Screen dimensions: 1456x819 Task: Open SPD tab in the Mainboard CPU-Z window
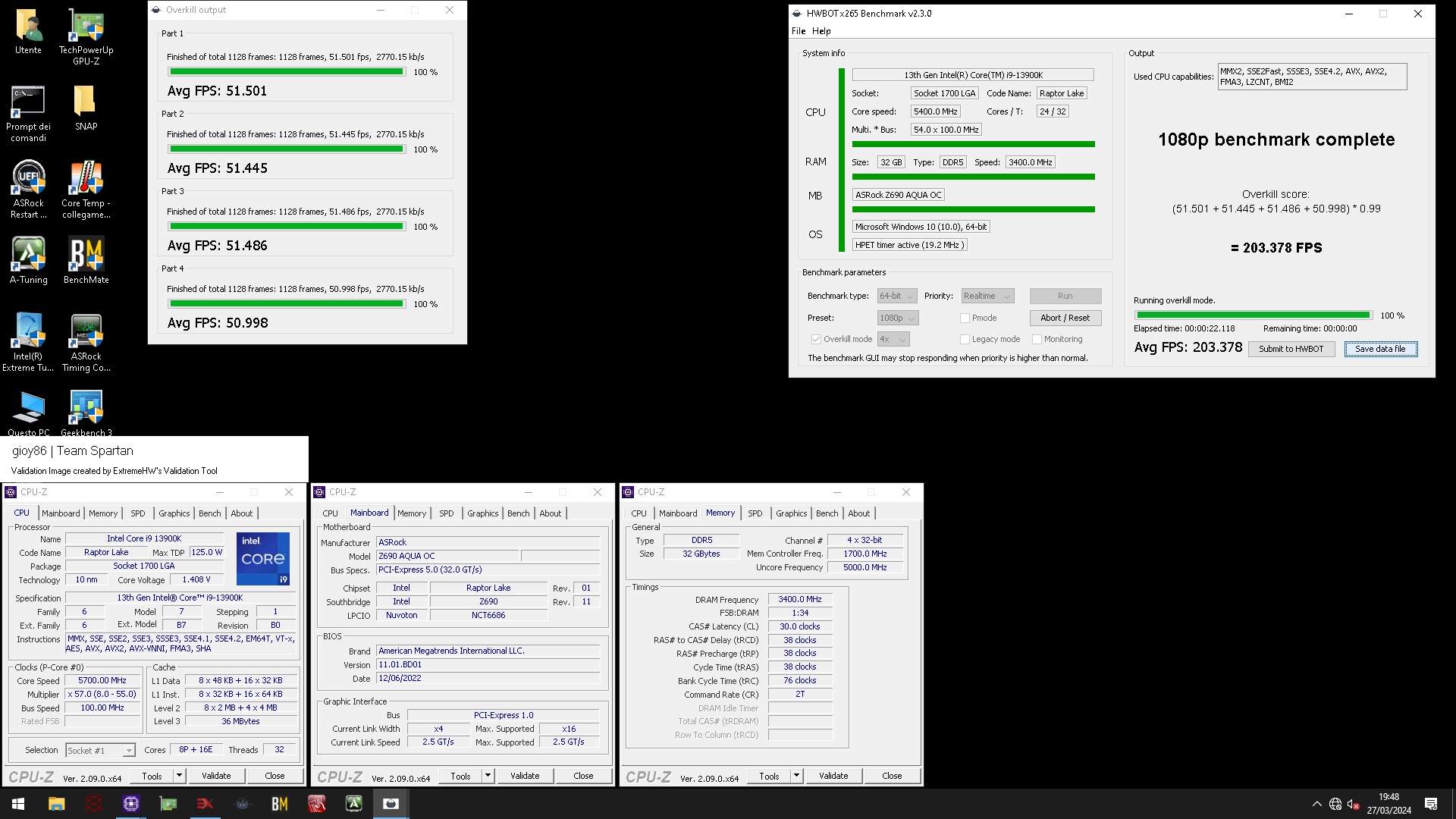click(447, 513)
